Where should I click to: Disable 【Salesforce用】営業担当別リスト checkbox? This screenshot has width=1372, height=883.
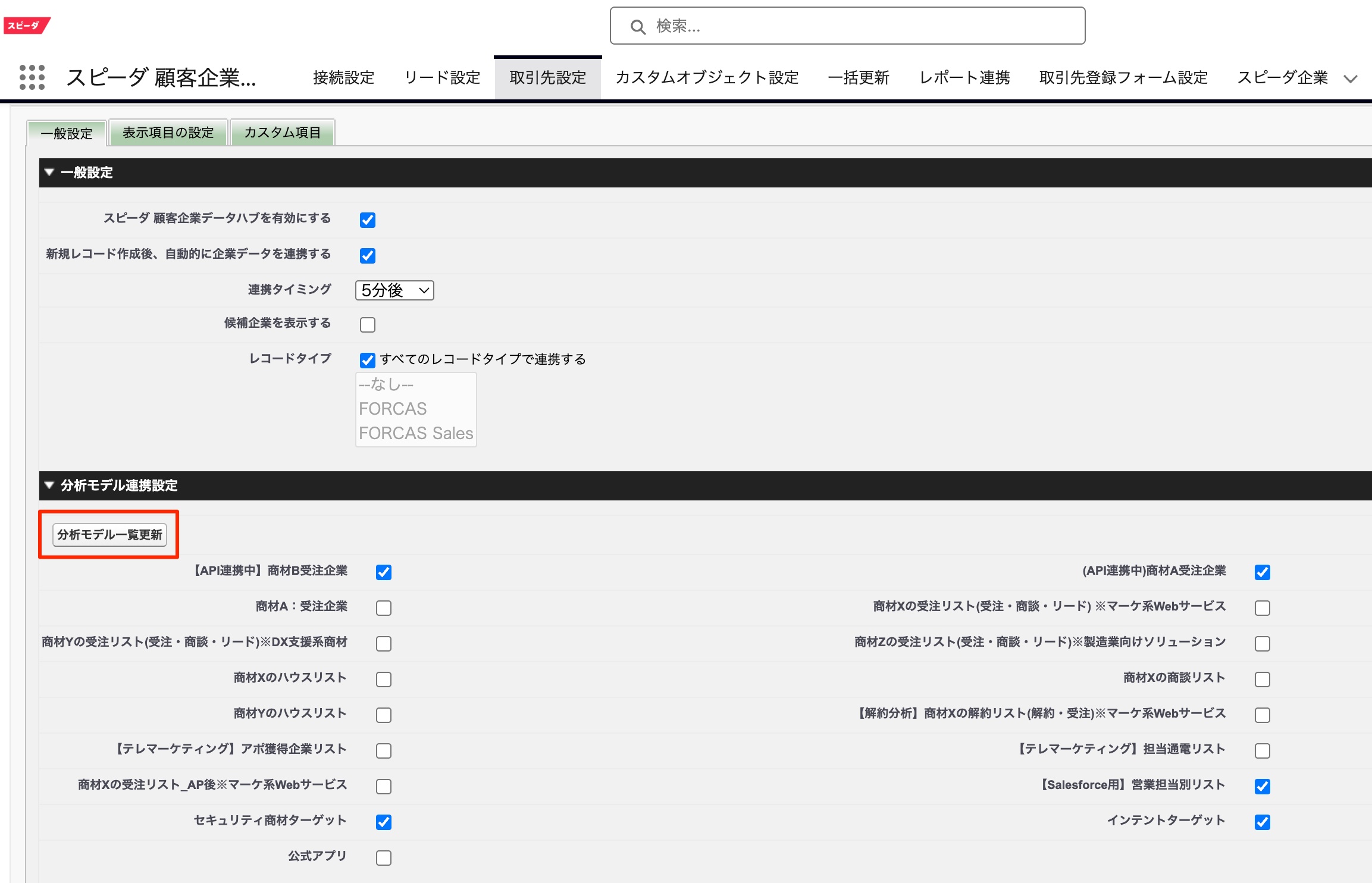click(x=1262, y=786)
